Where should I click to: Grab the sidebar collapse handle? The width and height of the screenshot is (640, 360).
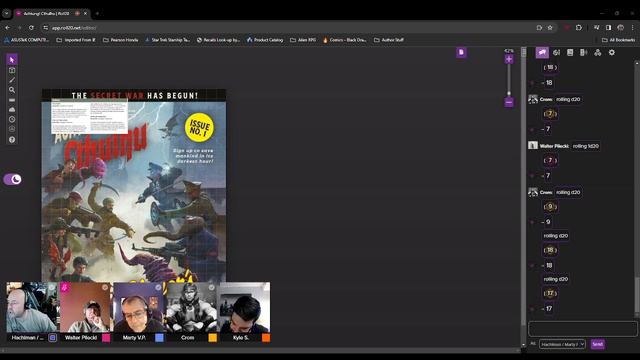click(524, 52)
